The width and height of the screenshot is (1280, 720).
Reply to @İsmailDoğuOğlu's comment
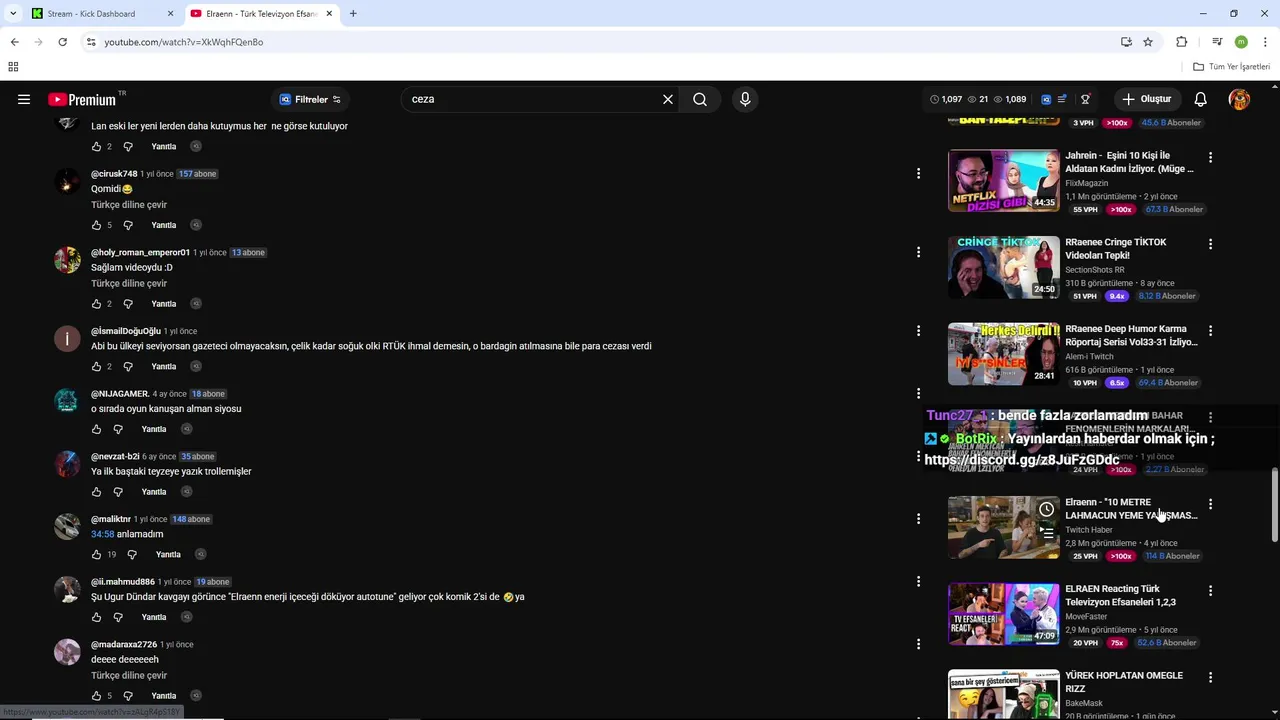(x=163, y=366)
